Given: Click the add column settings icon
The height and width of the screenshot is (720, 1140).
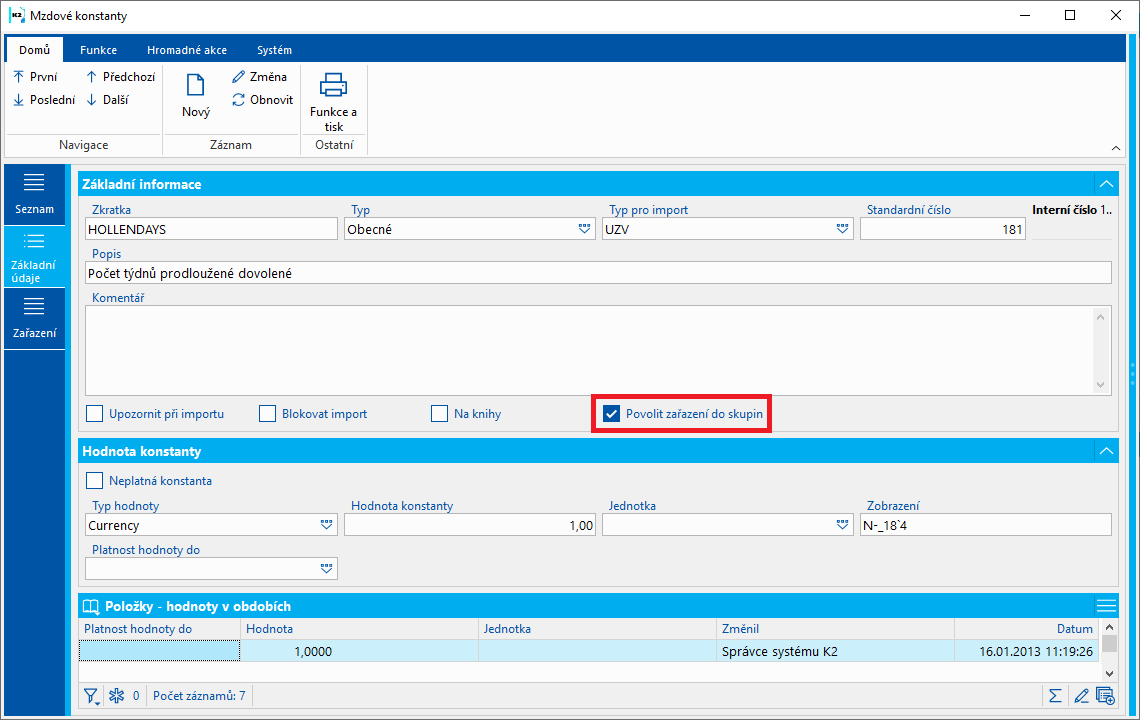Looking at the screenshot, I should (x=1105, y=696).
